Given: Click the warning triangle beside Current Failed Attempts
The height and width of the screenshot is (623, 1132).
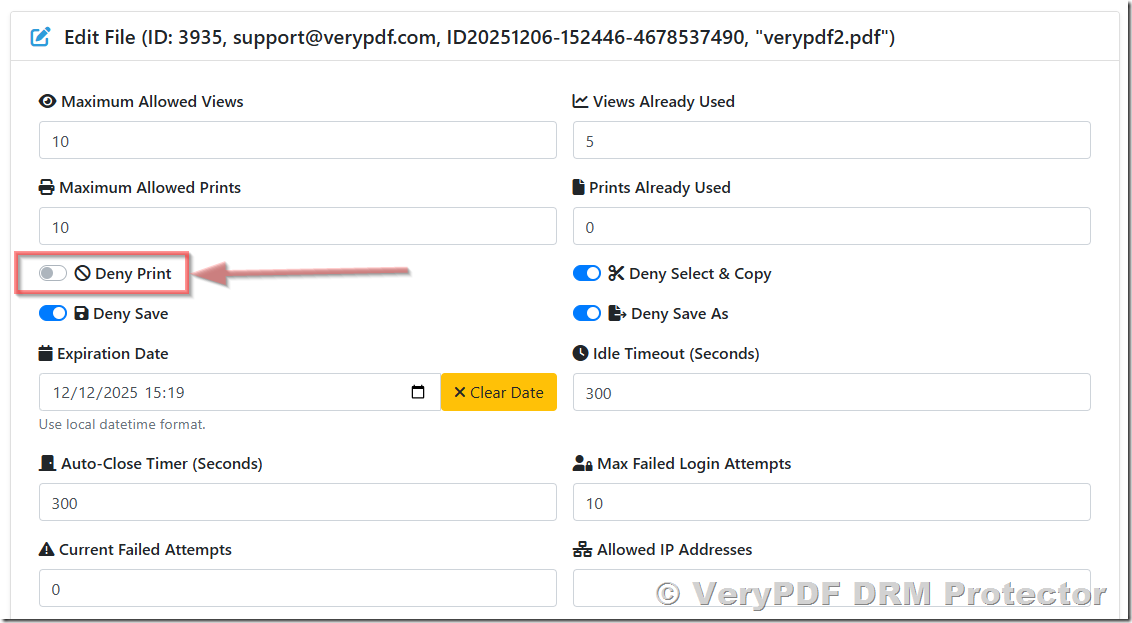Looking at the screenshot, I should (x=46, y=549).
